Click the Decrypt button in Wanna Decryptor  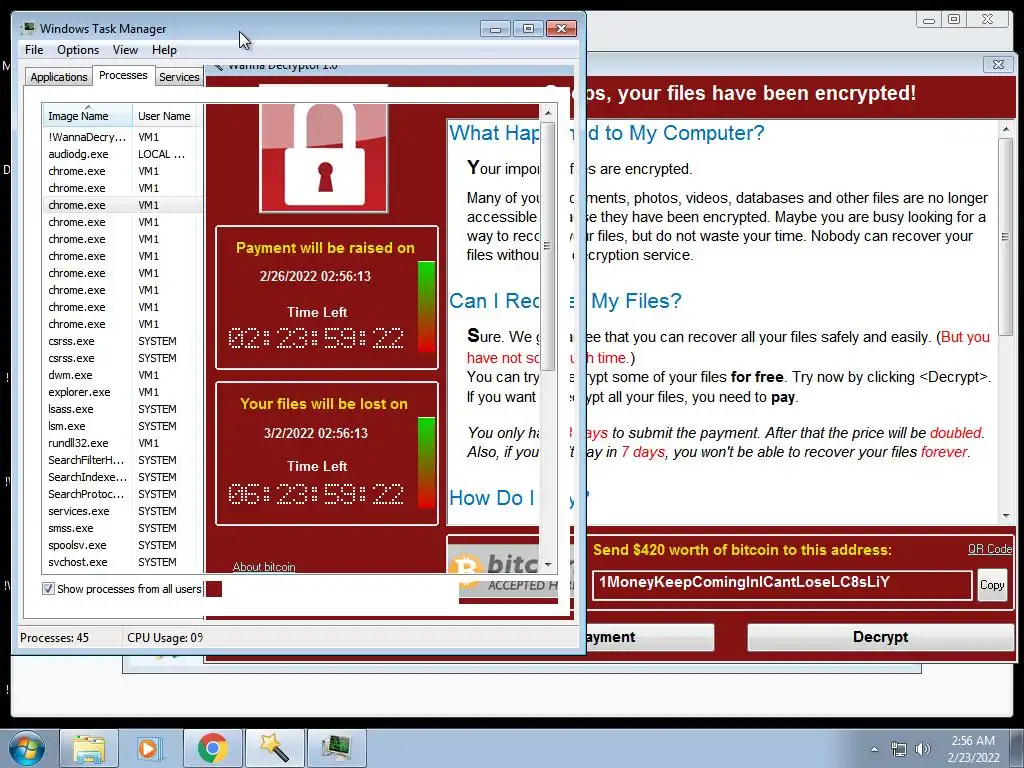[880, 637]
